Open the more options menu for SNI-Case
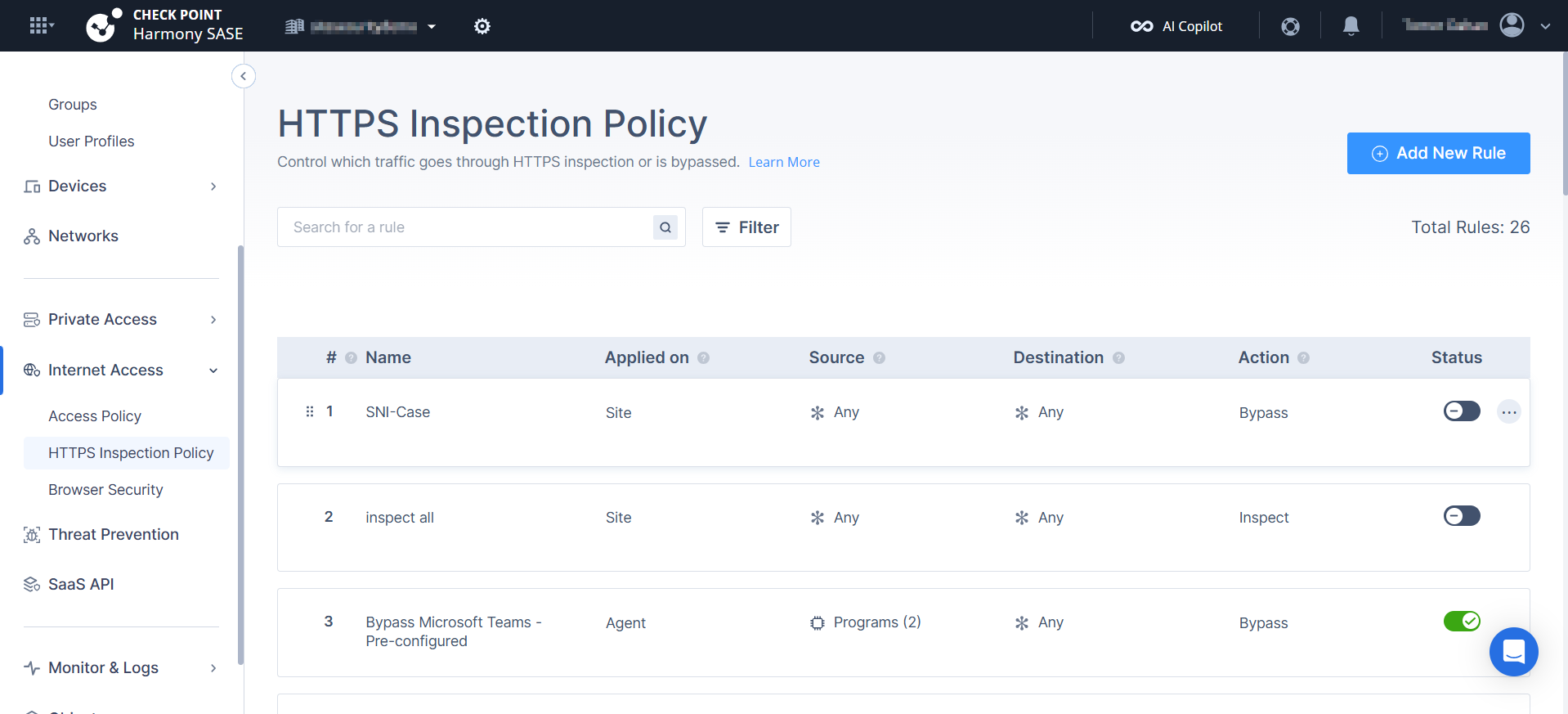 click(1508, 412)
